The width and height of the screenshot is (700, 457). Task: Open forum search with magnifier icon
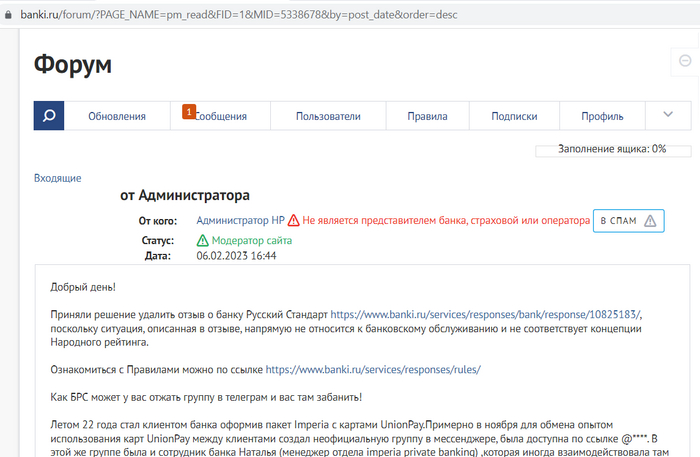(x=49, y=116)
